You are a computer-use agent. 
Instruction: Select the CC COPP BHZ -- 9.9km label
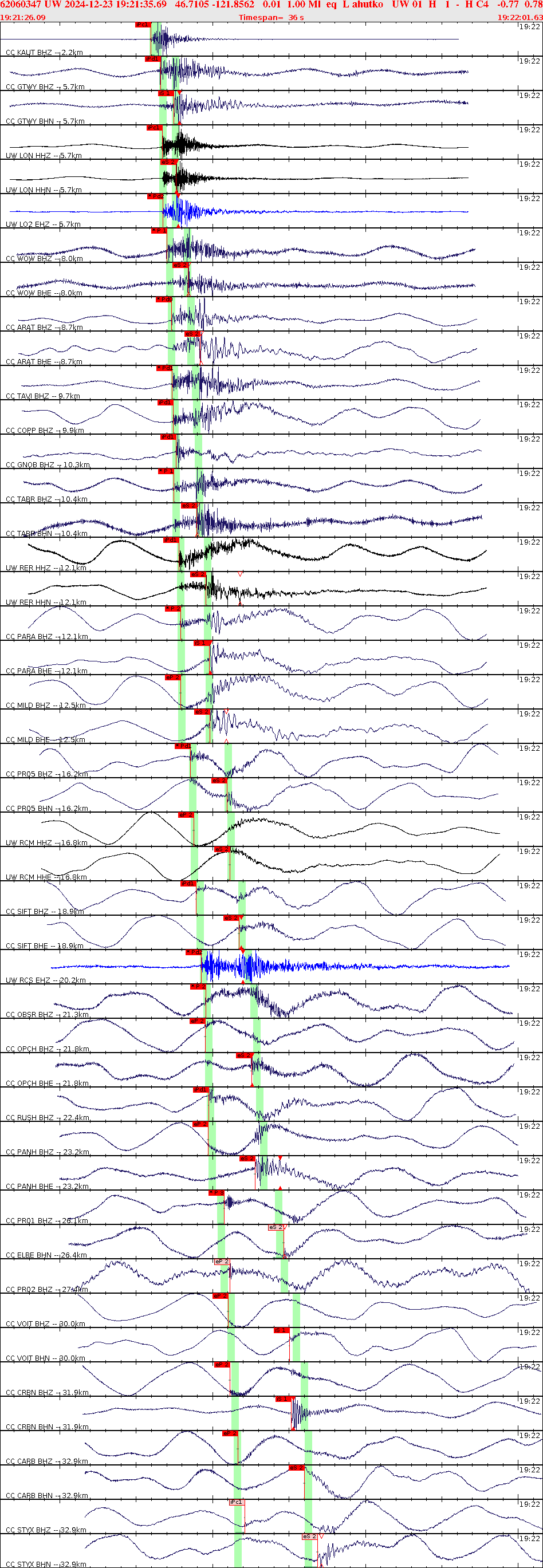45,430
